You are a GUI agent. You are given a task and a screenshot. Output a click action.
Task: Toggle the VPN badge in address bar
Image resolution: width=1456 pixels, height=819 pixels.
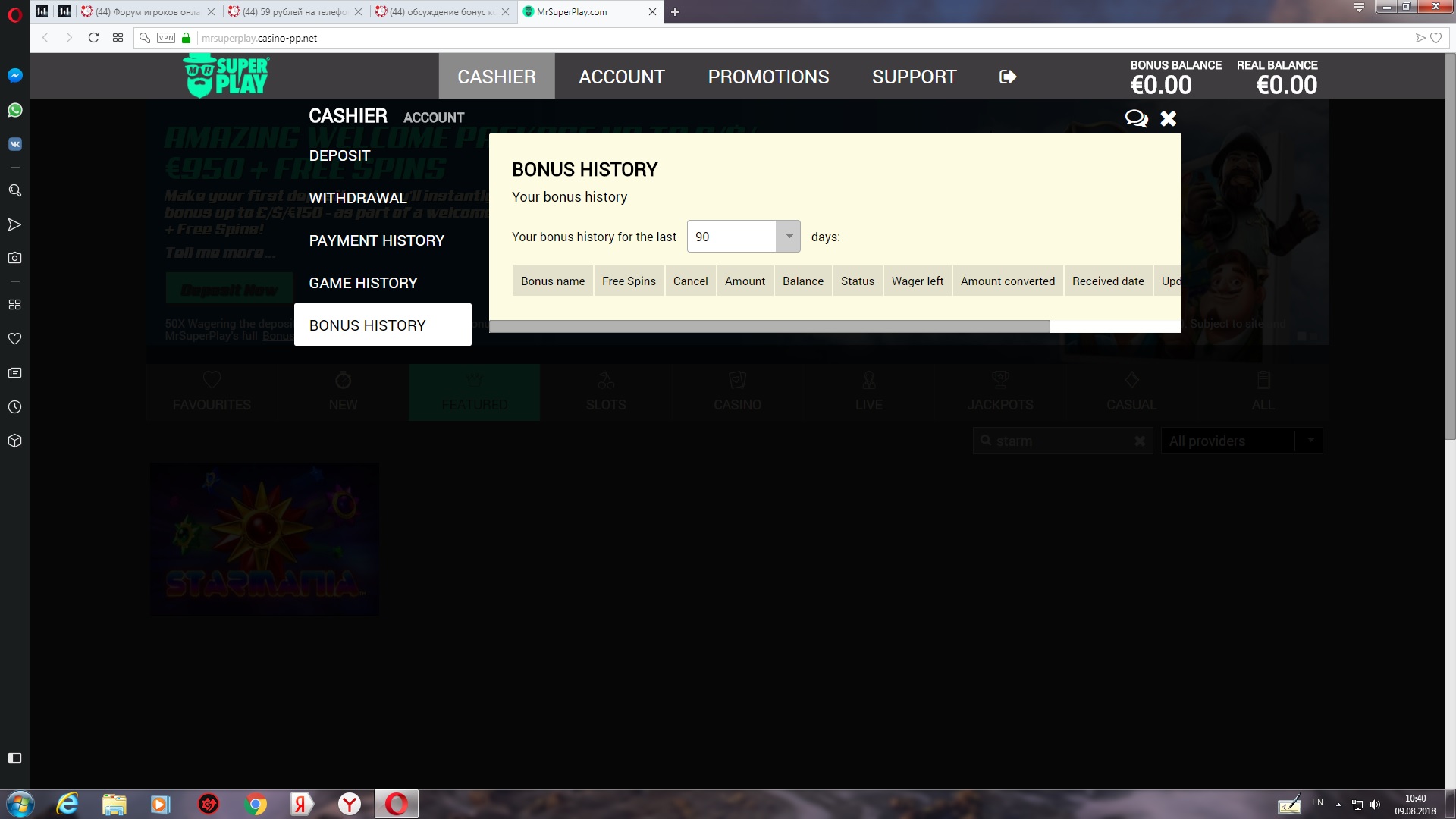(x=166, y=38)
